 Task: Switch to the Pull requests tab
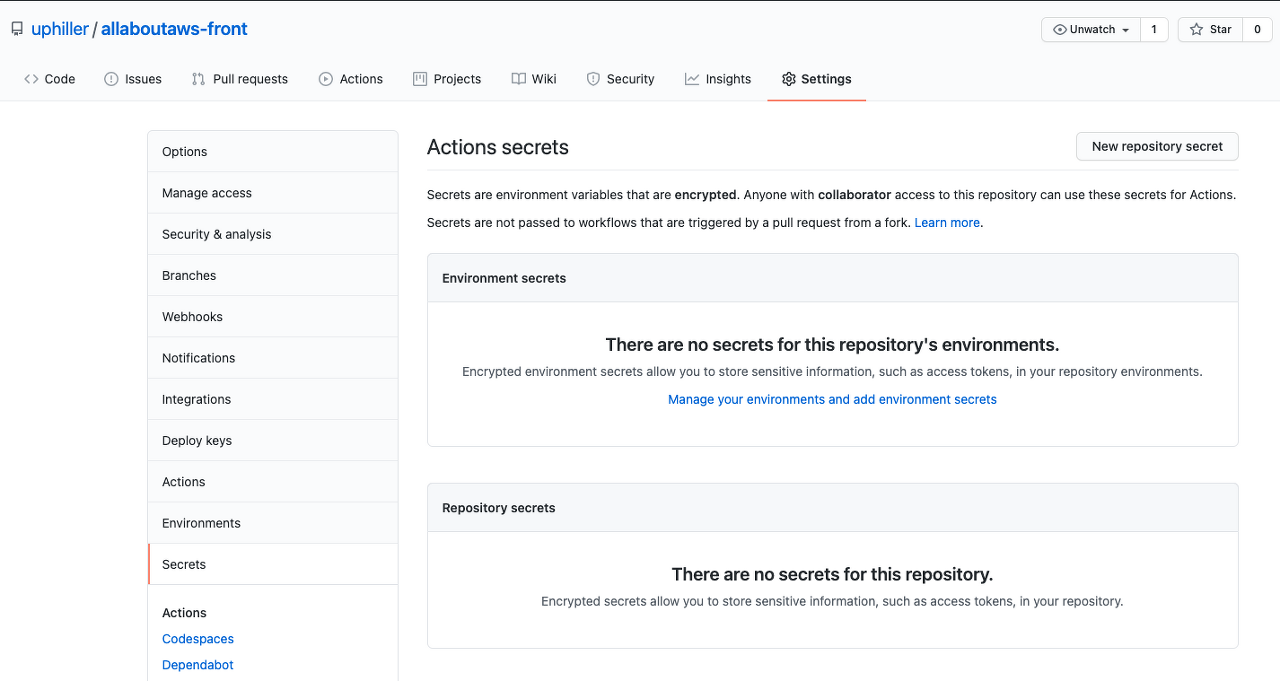(x=240, y=79)
